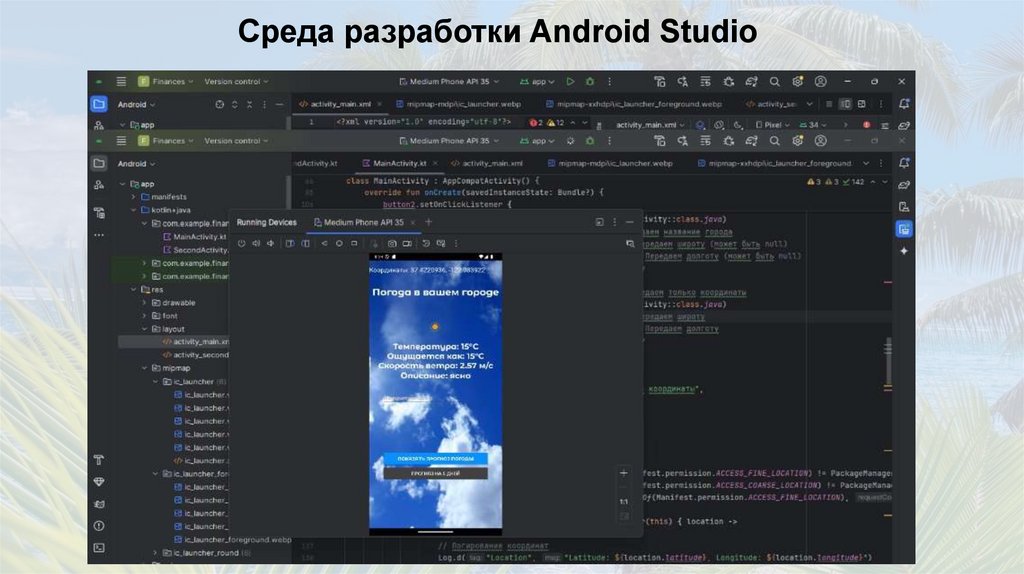1024x574 pixels.
Task: Open the Gemini sparkle tool window
Action: point(904,251)
